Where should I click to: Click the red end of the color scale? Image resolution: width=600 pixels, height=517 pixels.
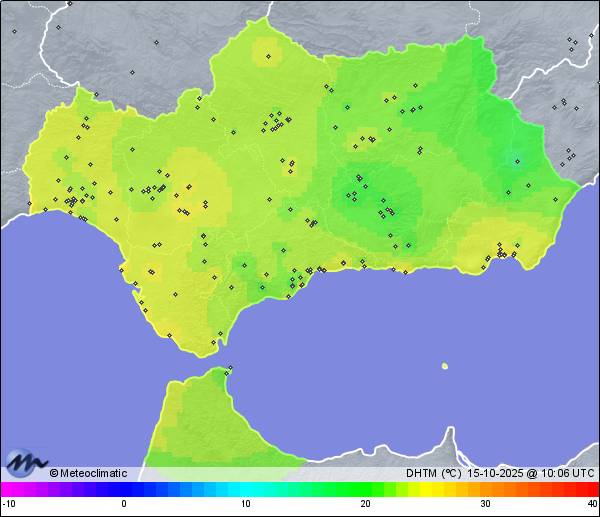pyautogui.click(x=592, y=489)
